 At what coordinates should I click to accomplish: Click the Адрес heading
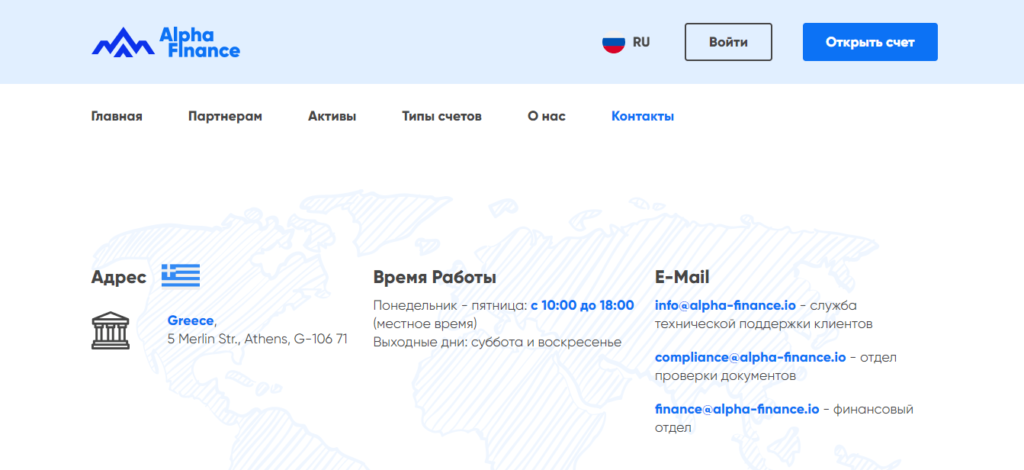[119, 277]
